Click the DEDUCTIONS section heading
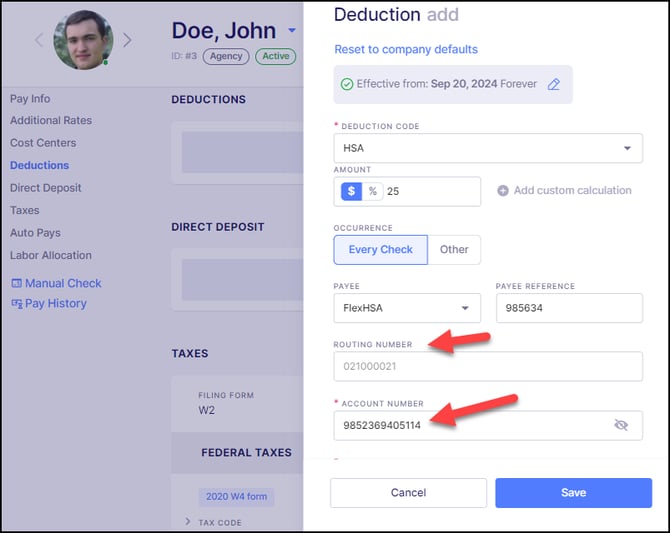The width and height of the screenshot is (670, 533). pos(209,100)
